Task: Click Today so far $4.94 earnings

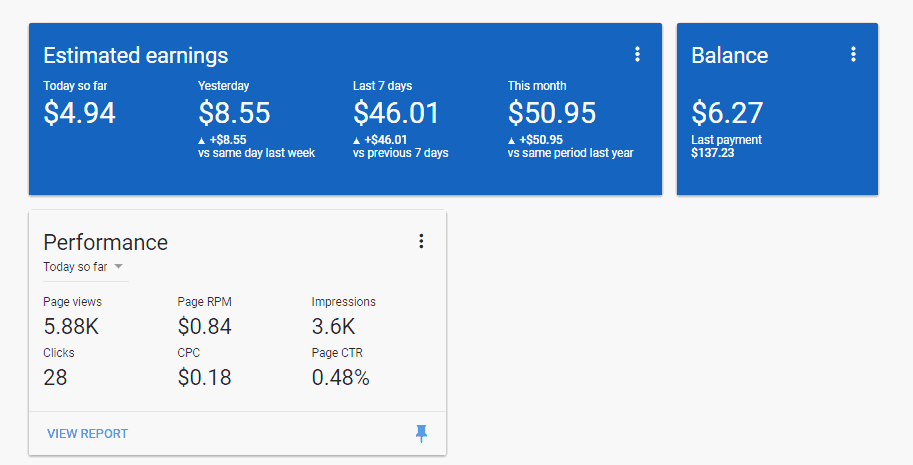Action: 80,112
